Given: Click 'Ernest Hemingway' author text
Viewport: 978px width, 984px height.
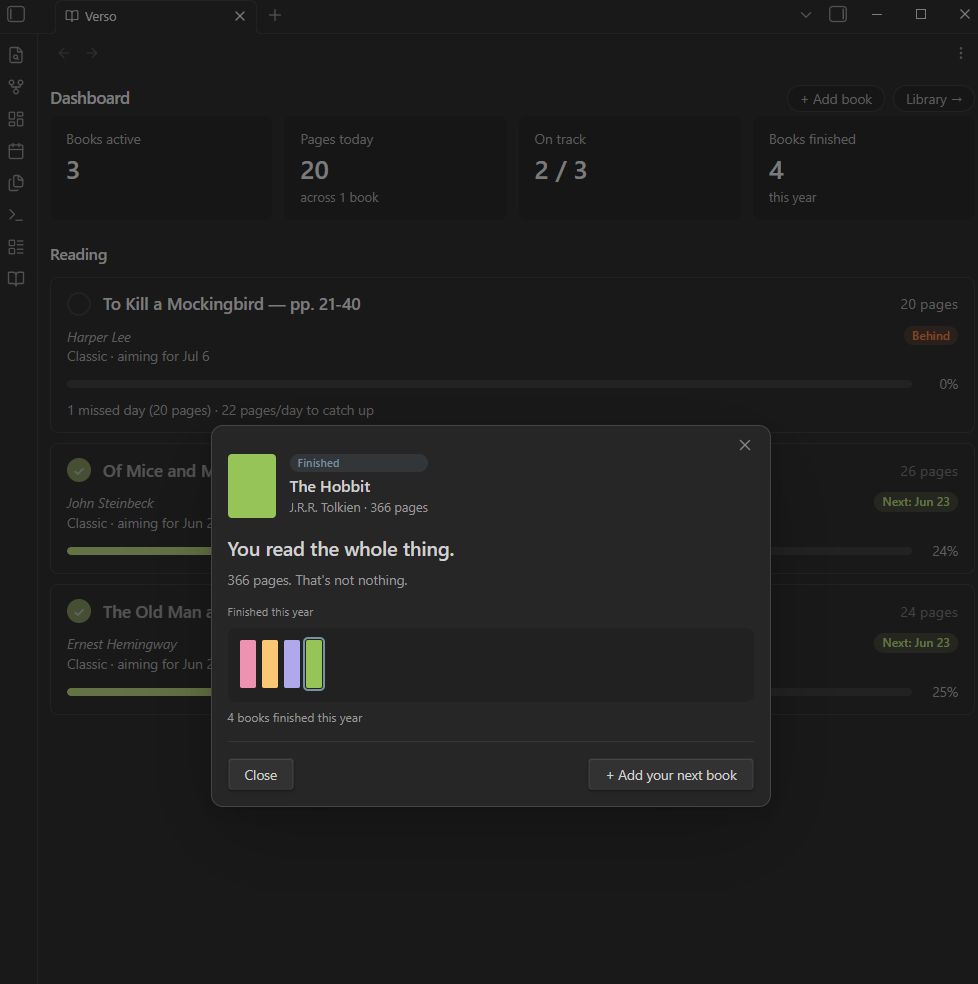Looking at the screenshot, I should (122, 644).
